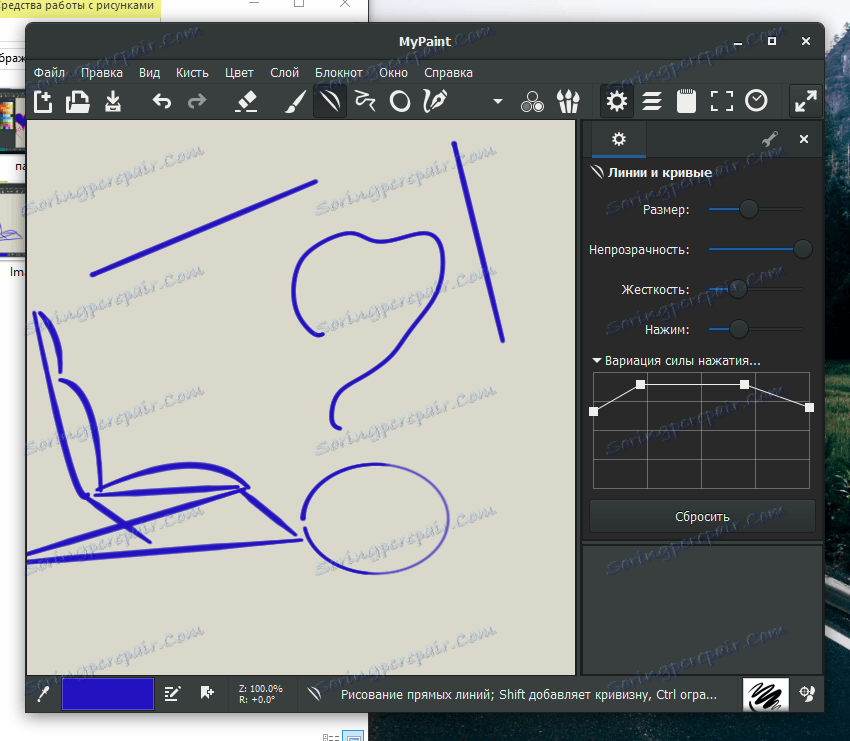The image size is (850, 741).
Task: Click the brush preview in the status bar
Action: pyautogui.click(x=766, y=694)
